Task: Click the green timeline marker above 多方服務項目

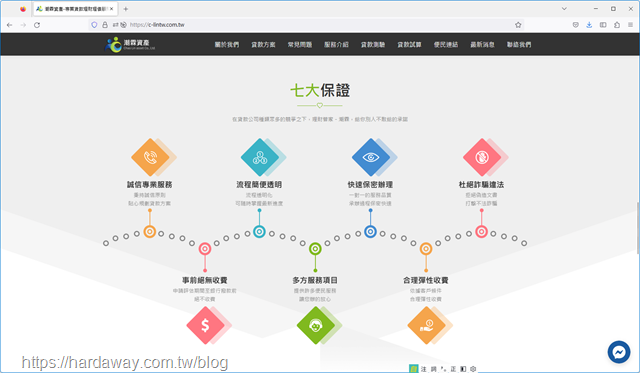Action: click(315, 249)
